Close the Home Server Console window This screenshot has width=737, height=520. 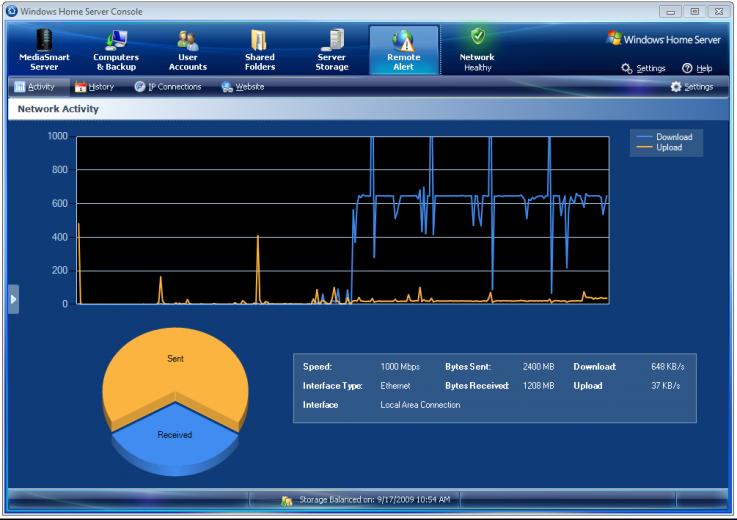(719, 12)
